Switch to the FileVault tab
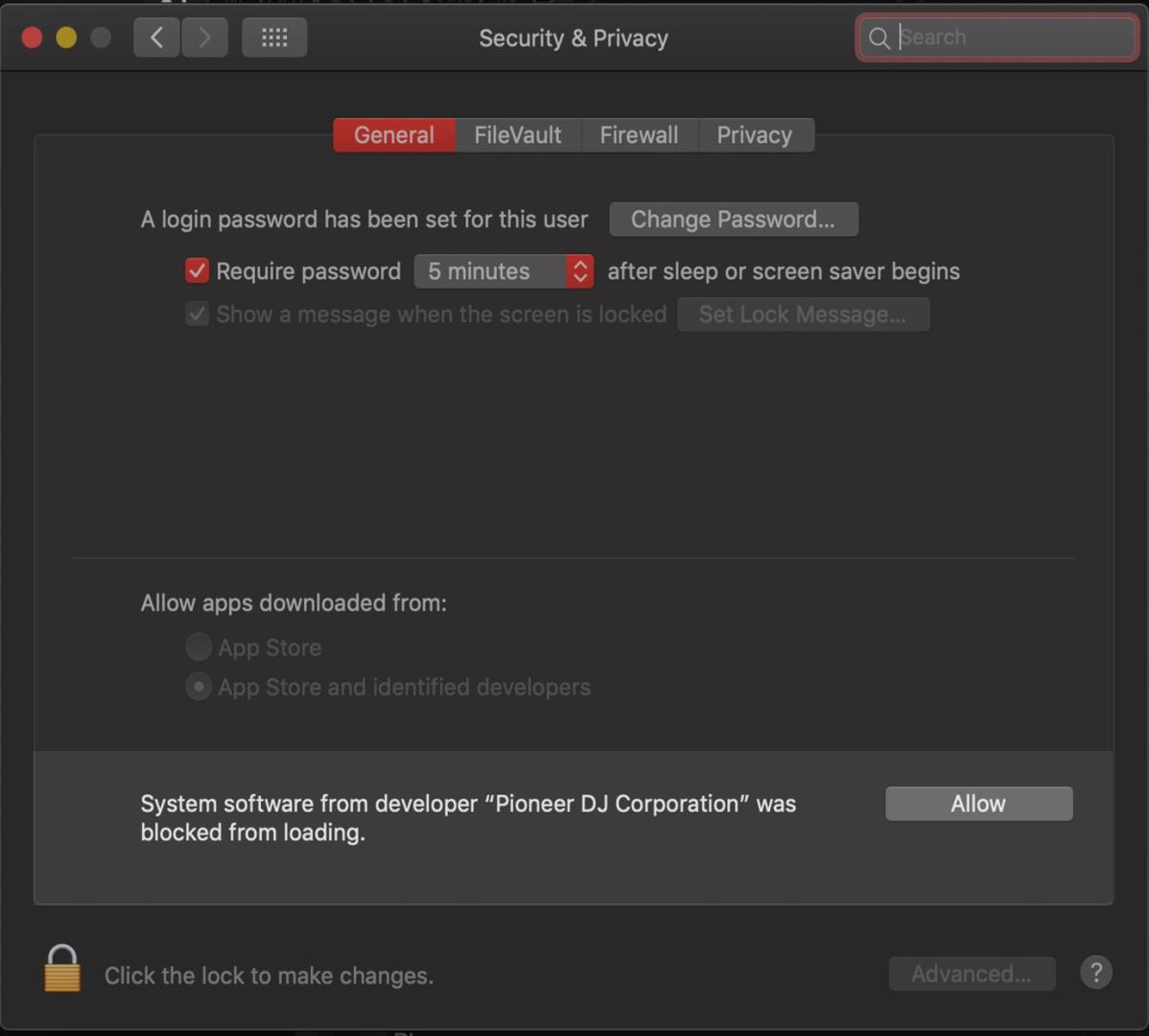The height and width of the screenshot is (1036, 1149). pos(517,135)
